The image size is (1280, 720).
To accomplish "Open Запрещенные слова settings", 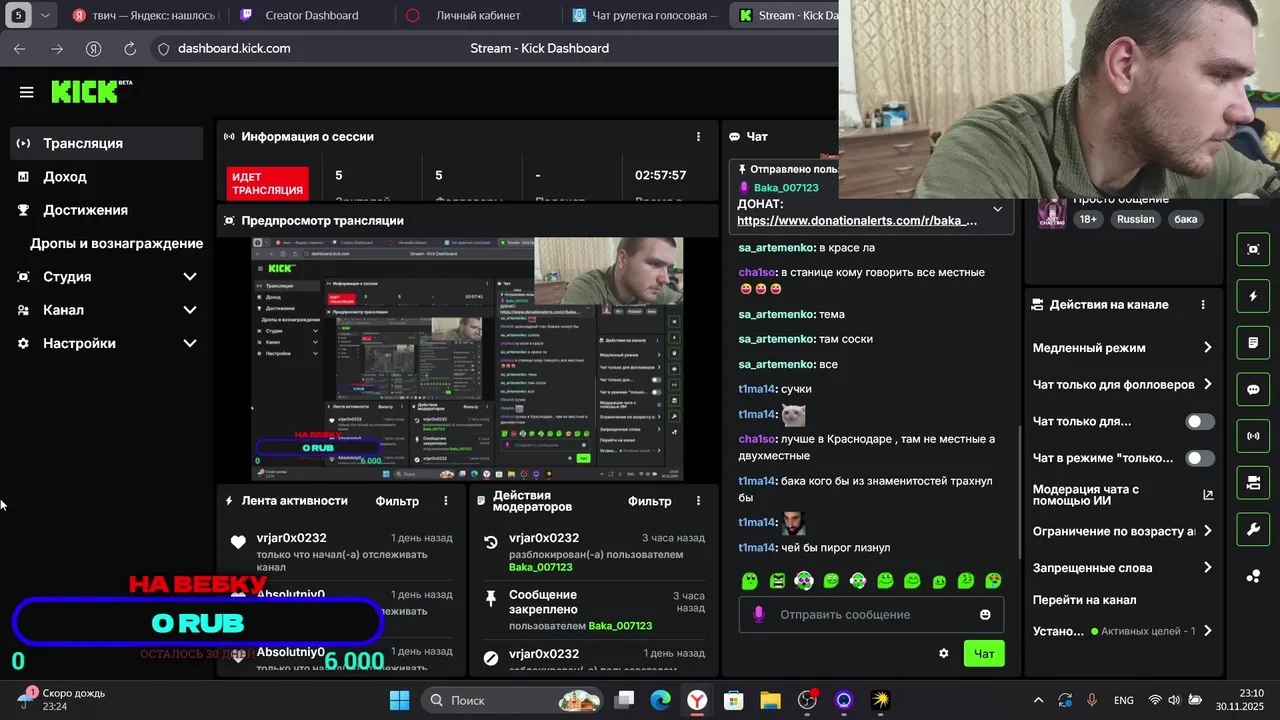I will tap(1123, 568).
